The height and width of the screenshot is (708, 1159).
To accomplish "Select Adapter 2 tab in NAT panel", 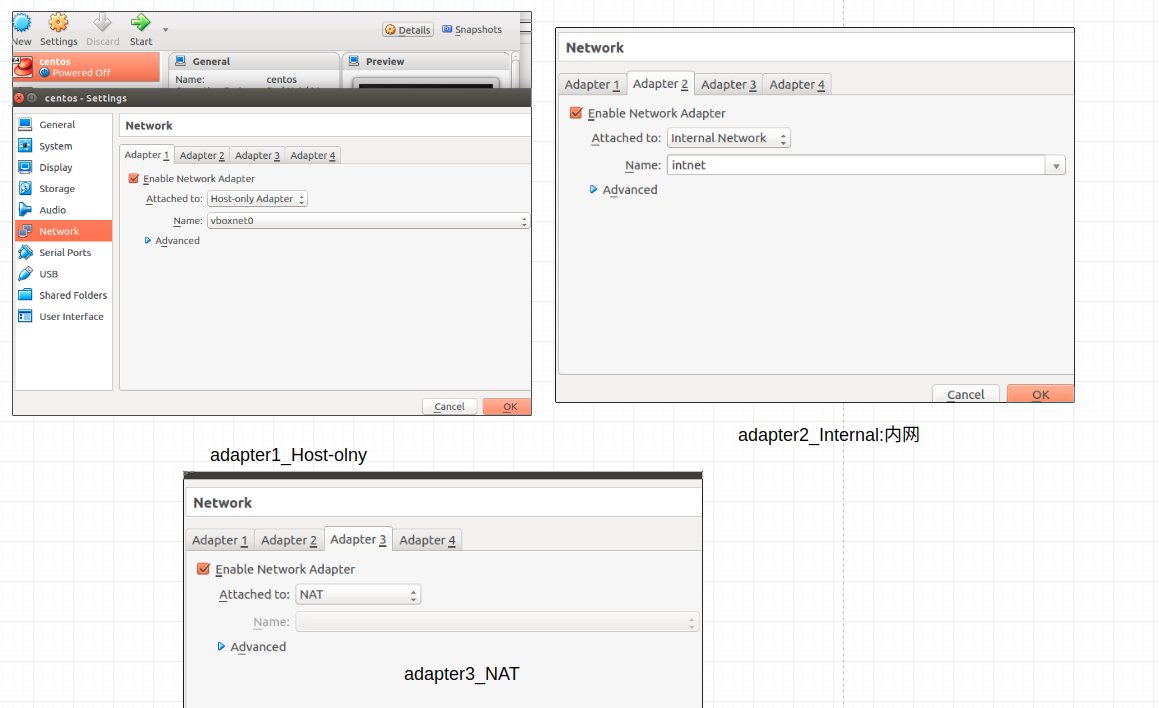I will tap(288, 540).
